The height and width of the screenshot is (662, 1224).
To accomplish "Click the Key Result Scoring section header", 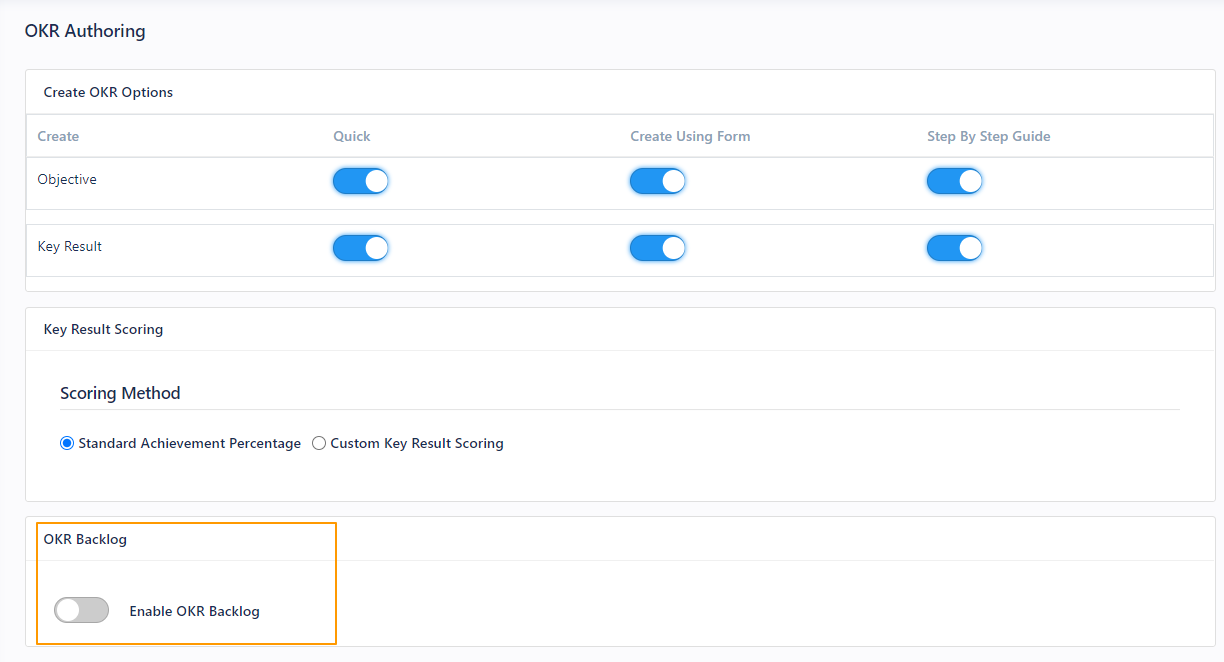I will coord(103,328).
